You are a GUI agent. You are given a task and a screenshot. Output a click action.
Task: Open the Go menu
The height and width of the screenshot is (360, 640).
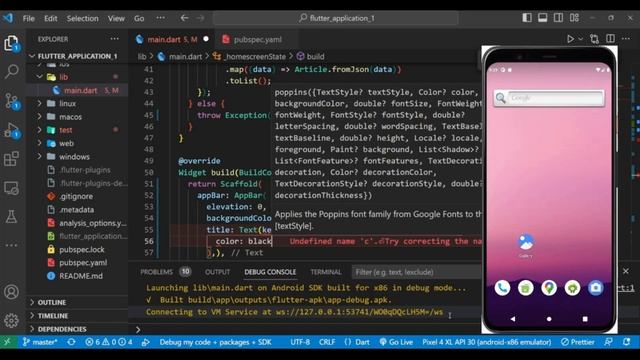tap(139, 18)
